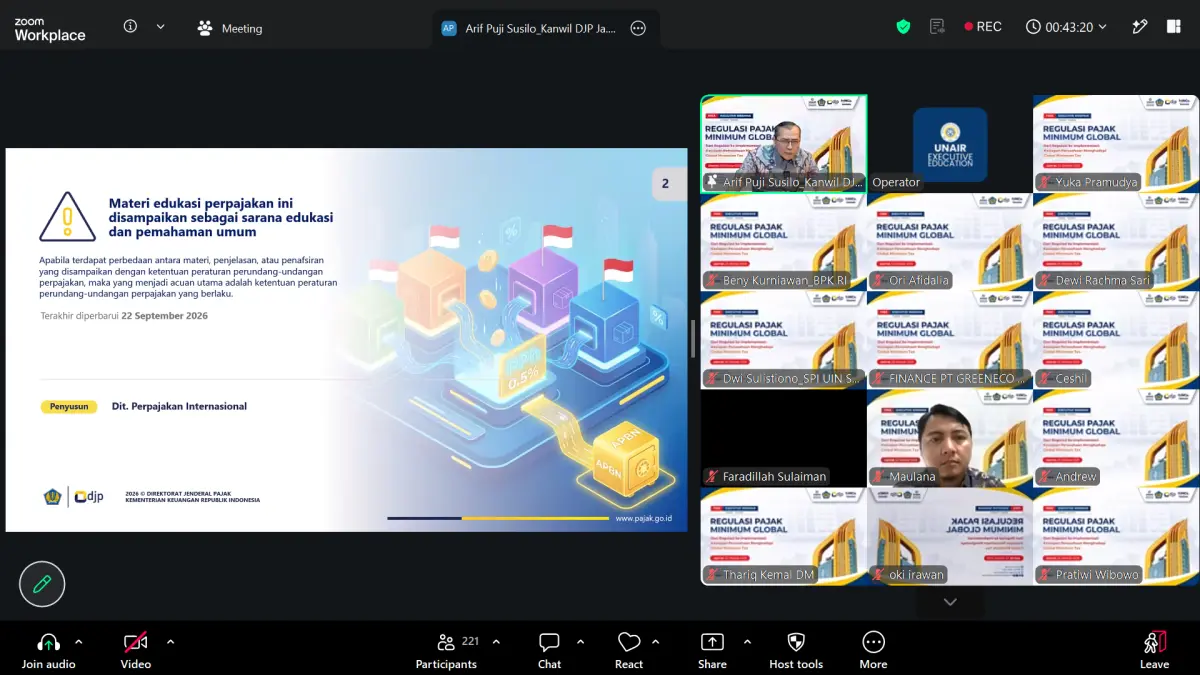Click the www.pajak.go.id link on slide
The image size is (1200, 675).
click(644, 518)
